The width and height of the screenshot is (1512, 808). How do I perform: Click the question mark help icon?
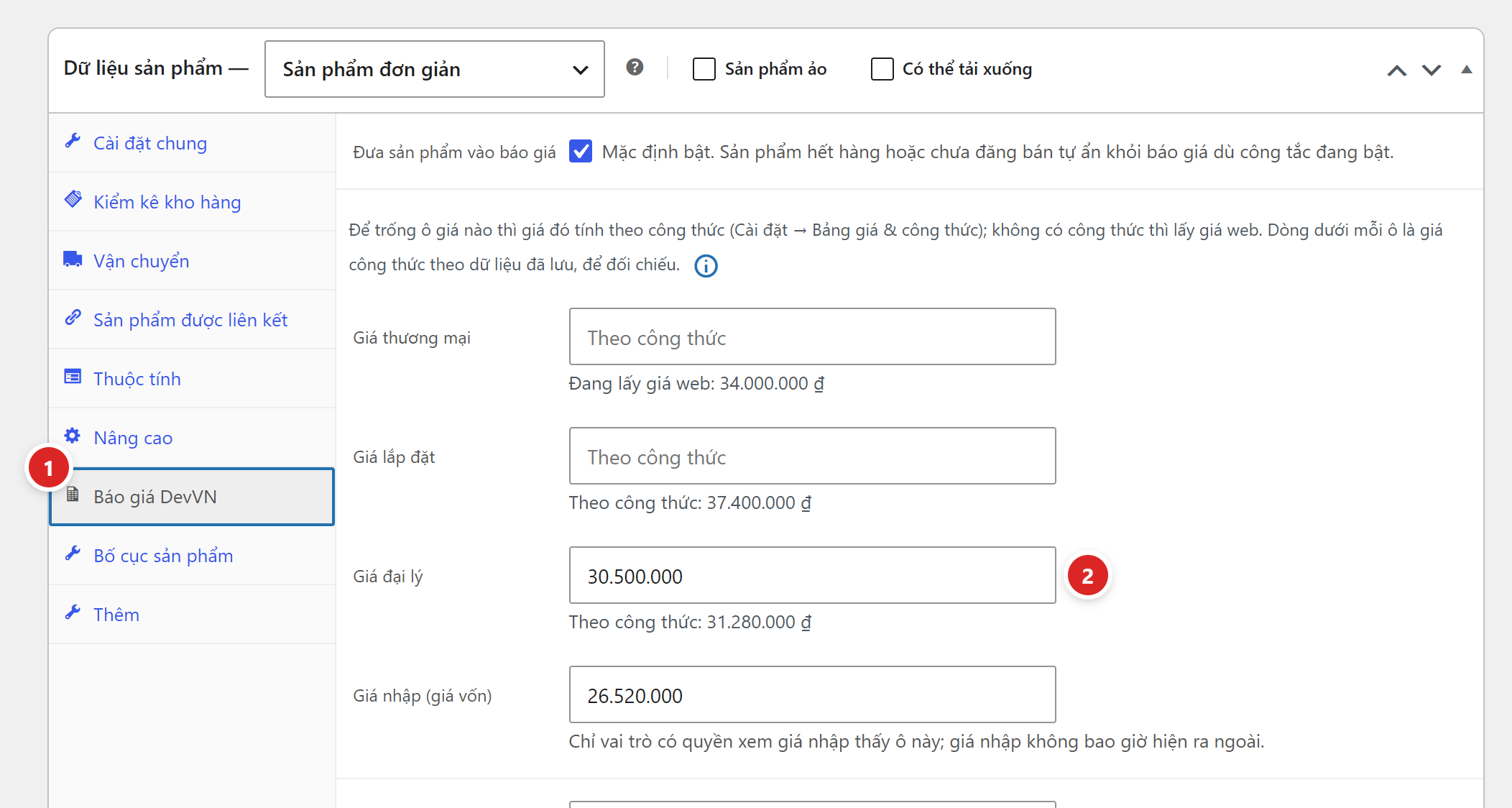[x=635, y=68]
